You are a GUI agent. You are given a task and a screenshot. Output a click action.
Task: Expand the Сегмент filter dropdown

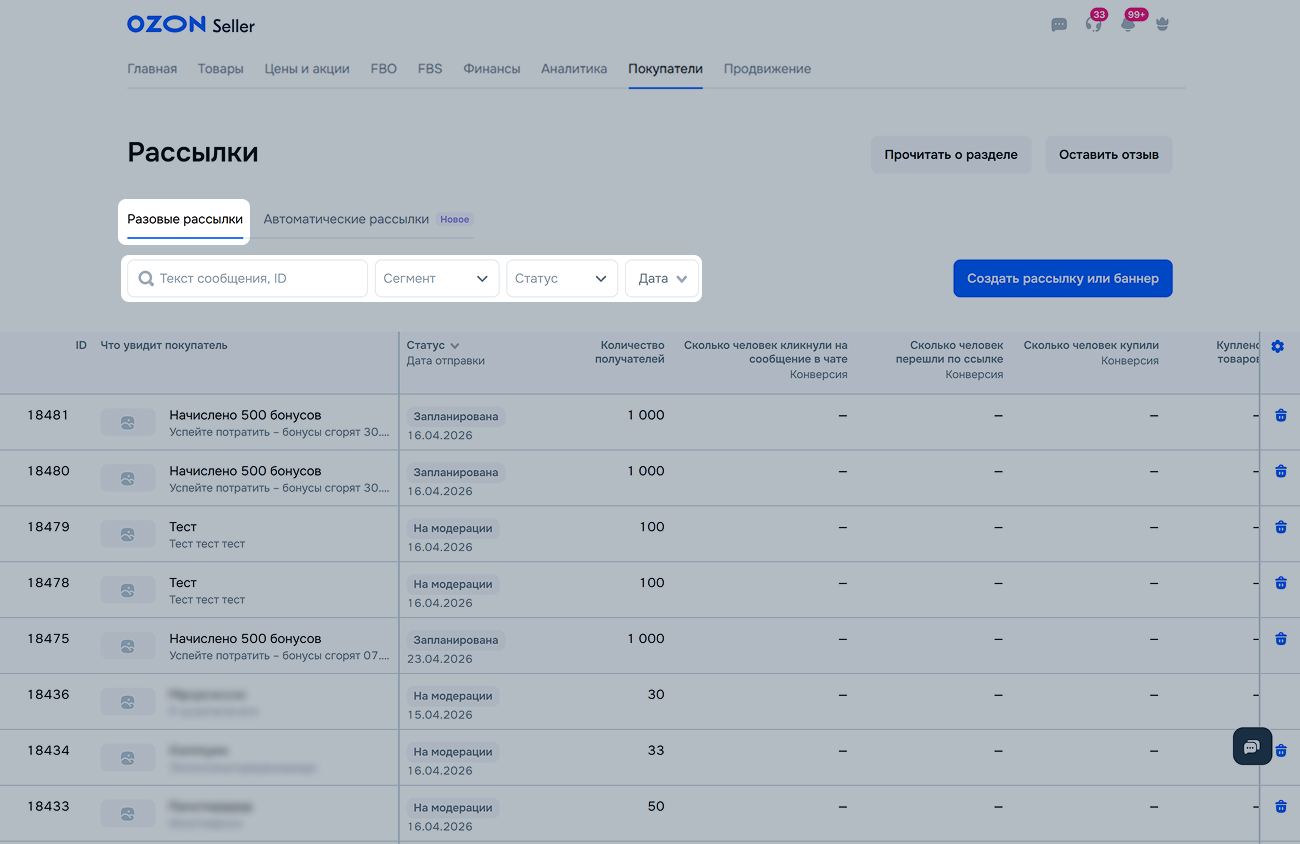pos(437,279)
